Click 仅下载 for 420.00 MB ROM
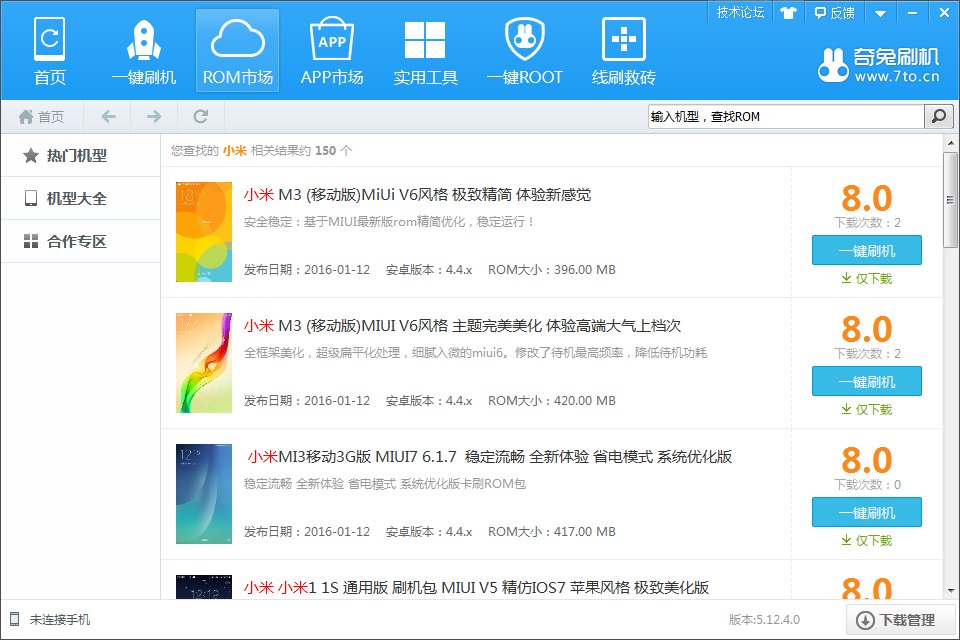The width and height of the screenshot is (960, 640). 866,410
